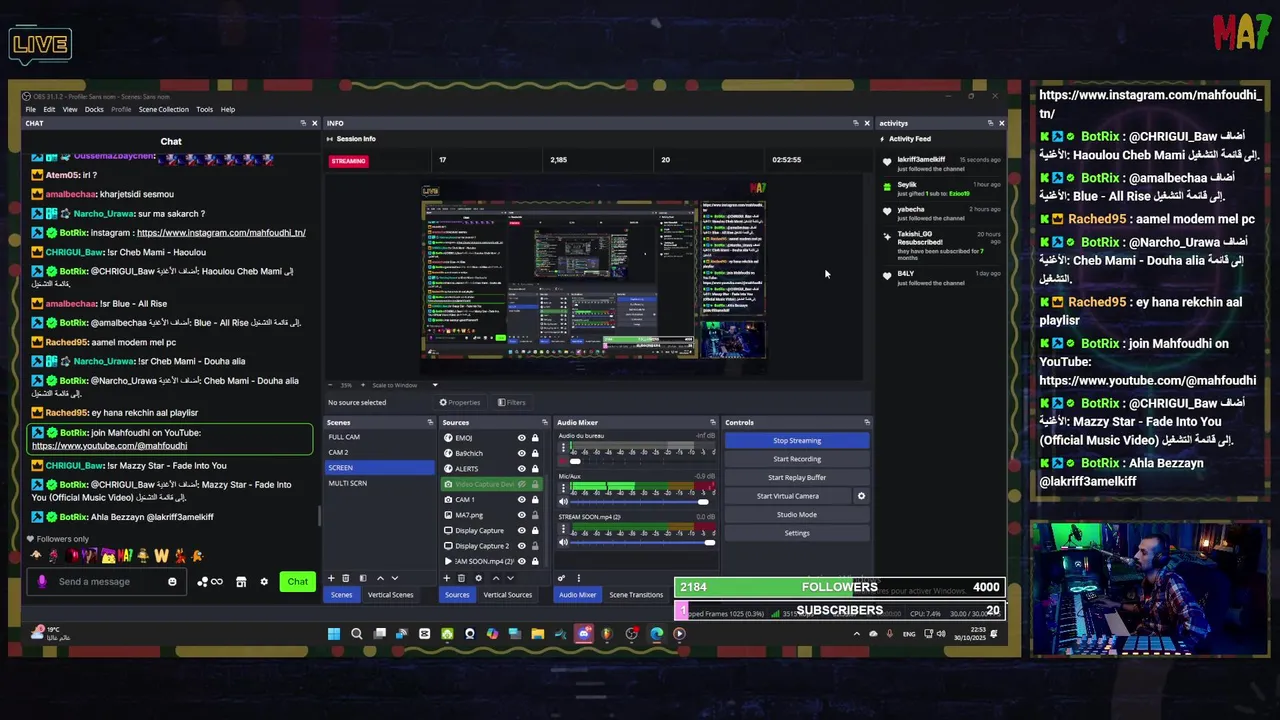Image resolution: width=1280 pixels, height=720 pixels.
Task: Move scene up with arrow in Scenes toolbar
Action: [x=380, y=578]
